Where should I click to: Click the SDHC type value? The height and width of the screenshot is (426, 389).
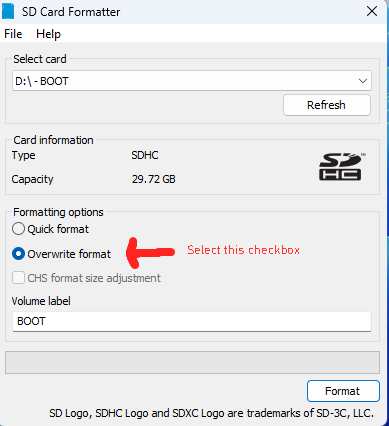tap(145, 155)
